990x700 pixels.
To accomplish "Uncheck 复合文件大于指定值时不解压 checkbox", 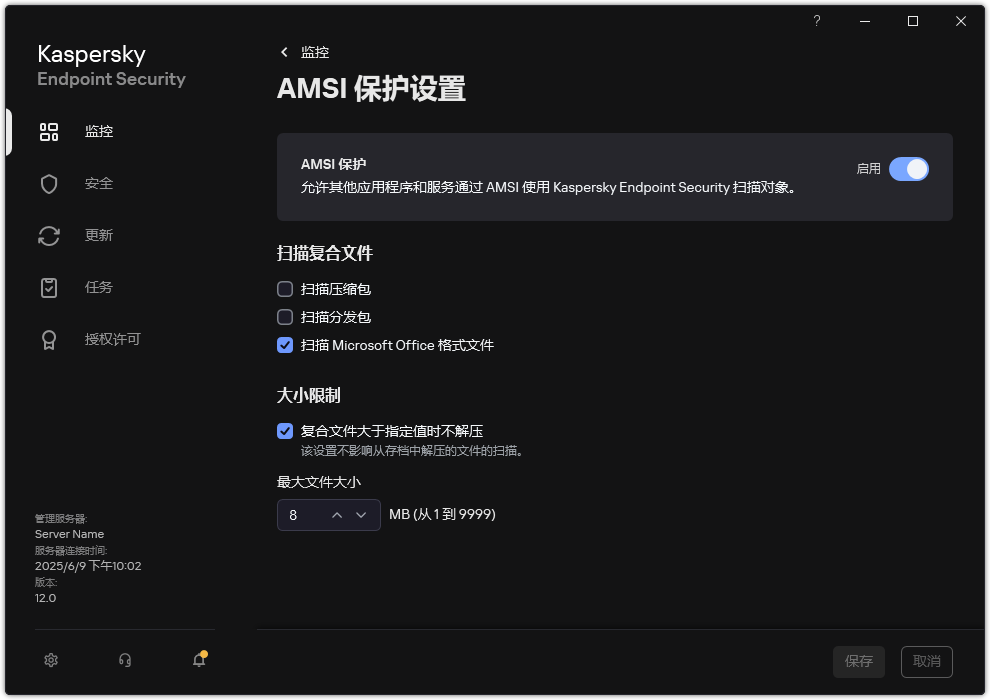I will pos(285,431).
